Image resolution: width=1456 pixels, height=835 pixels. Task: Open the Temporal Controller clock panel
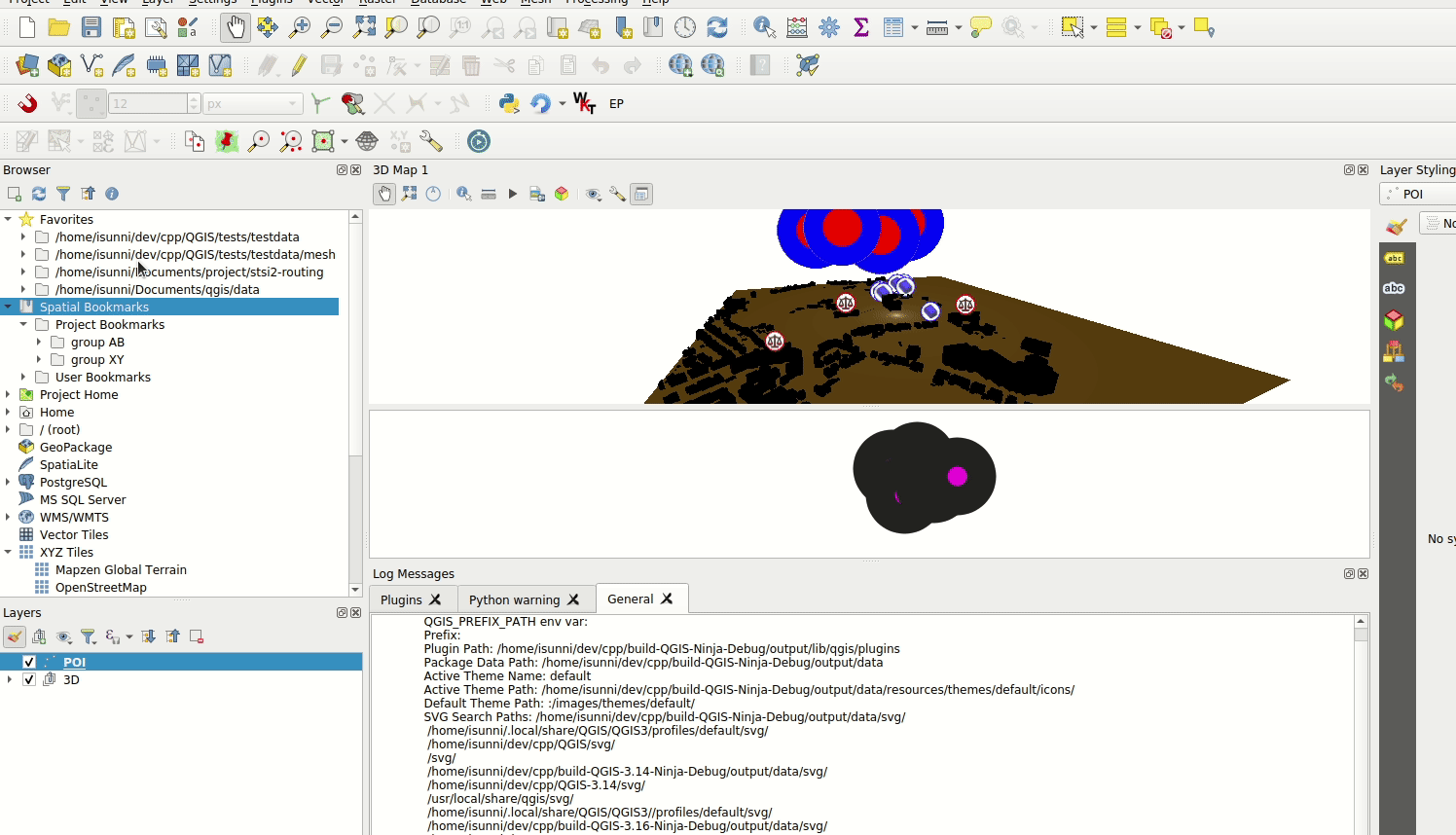coord(685,28)
